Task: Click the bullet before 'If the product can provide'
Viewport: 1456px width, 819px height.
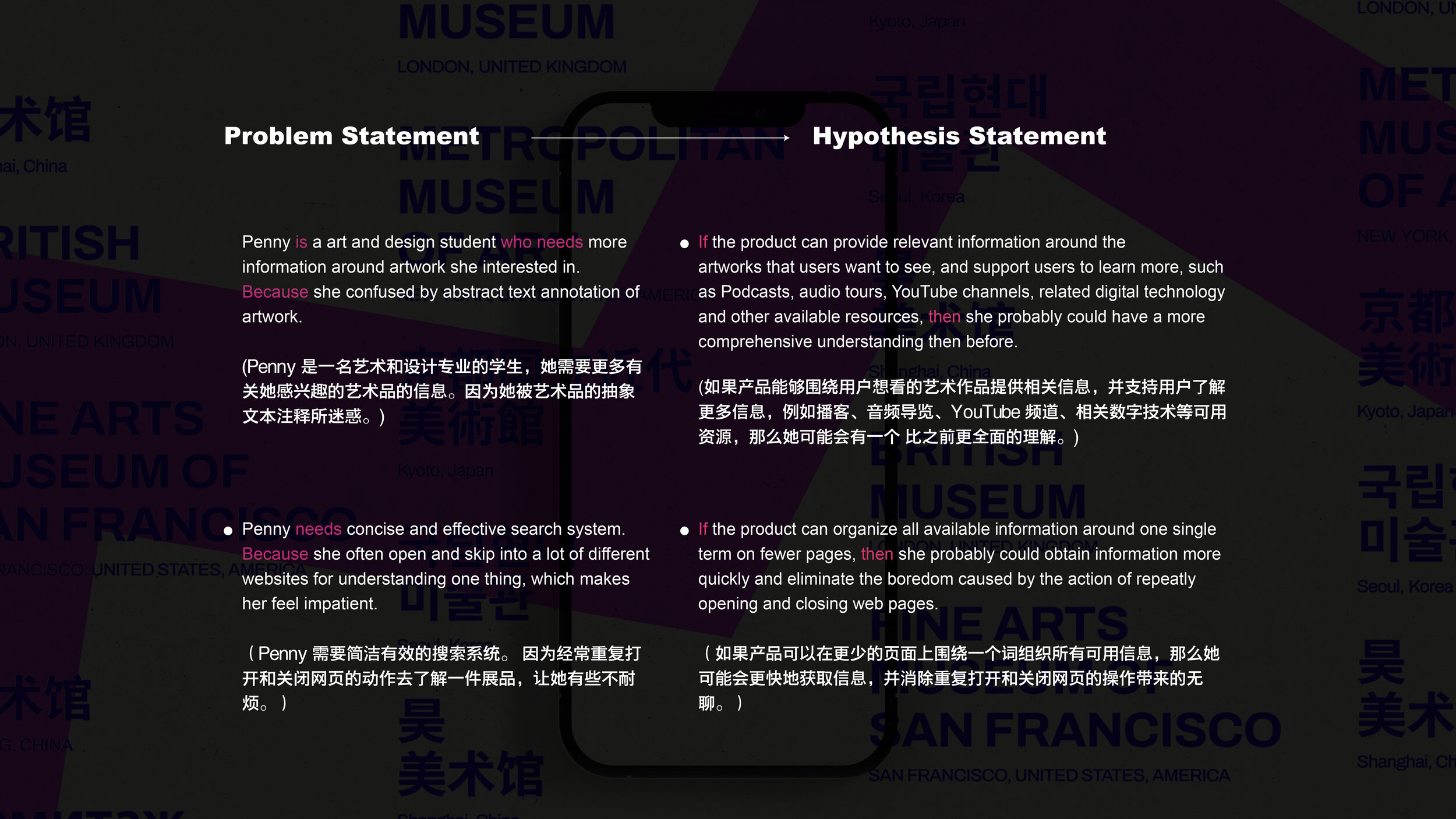Action: point(684,243)
